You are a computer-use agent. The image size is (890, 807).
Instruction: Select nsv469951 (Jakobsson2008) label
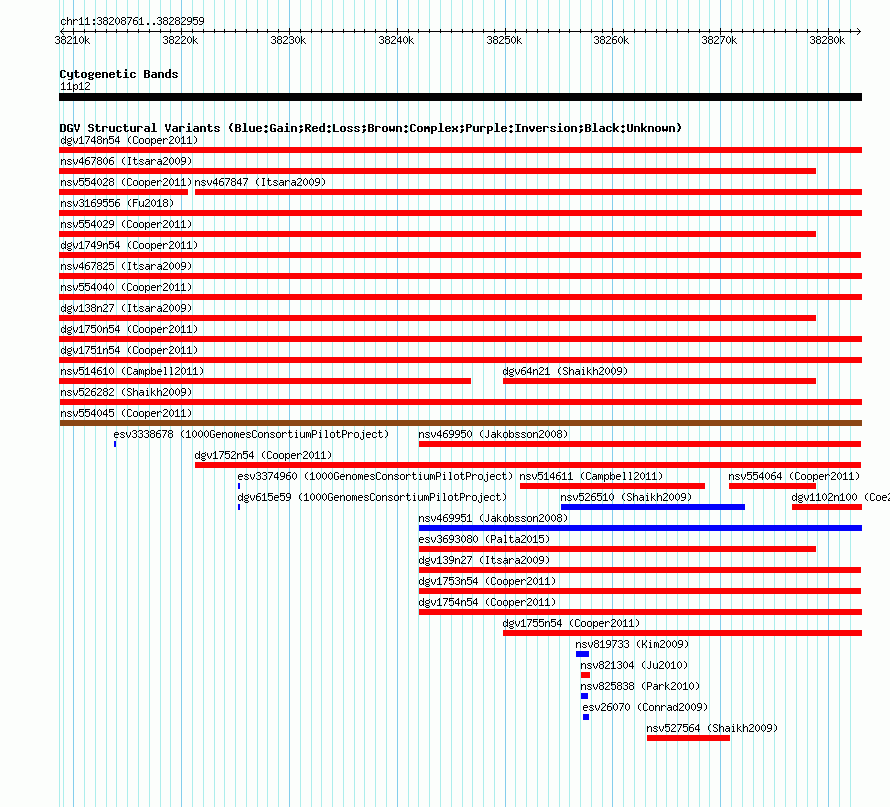tap(493, 518)
